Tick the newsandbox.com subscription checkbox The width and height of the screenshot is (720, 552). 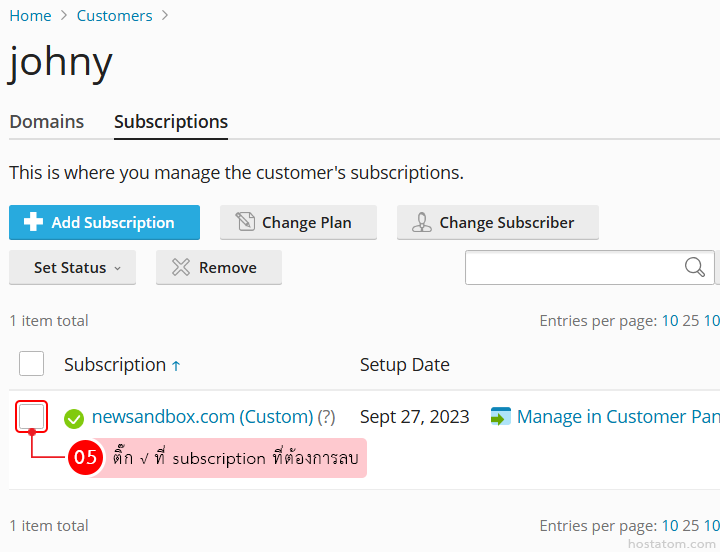pyautogui.click(x=31, y=417)
